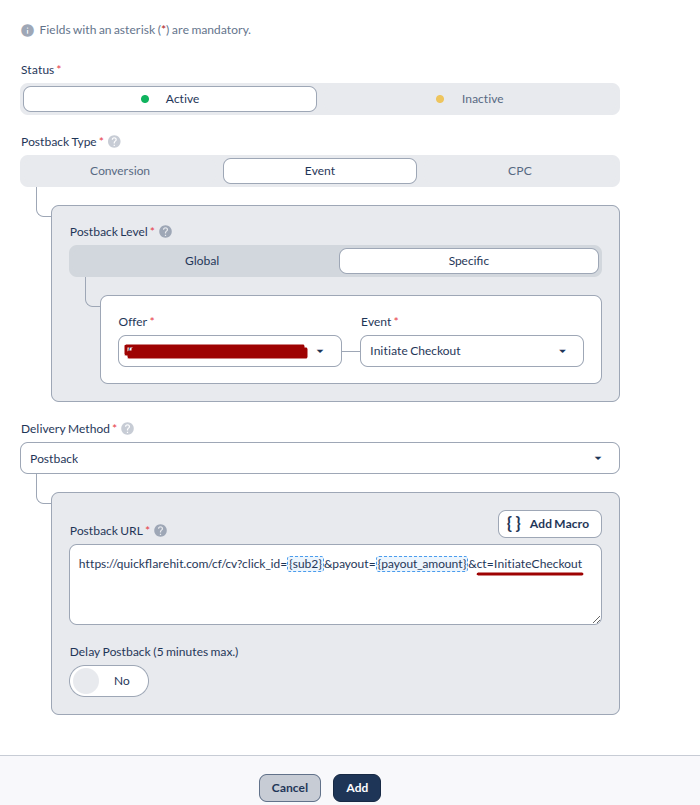Open help icon next to Delivery Method

tap(127, 429)
